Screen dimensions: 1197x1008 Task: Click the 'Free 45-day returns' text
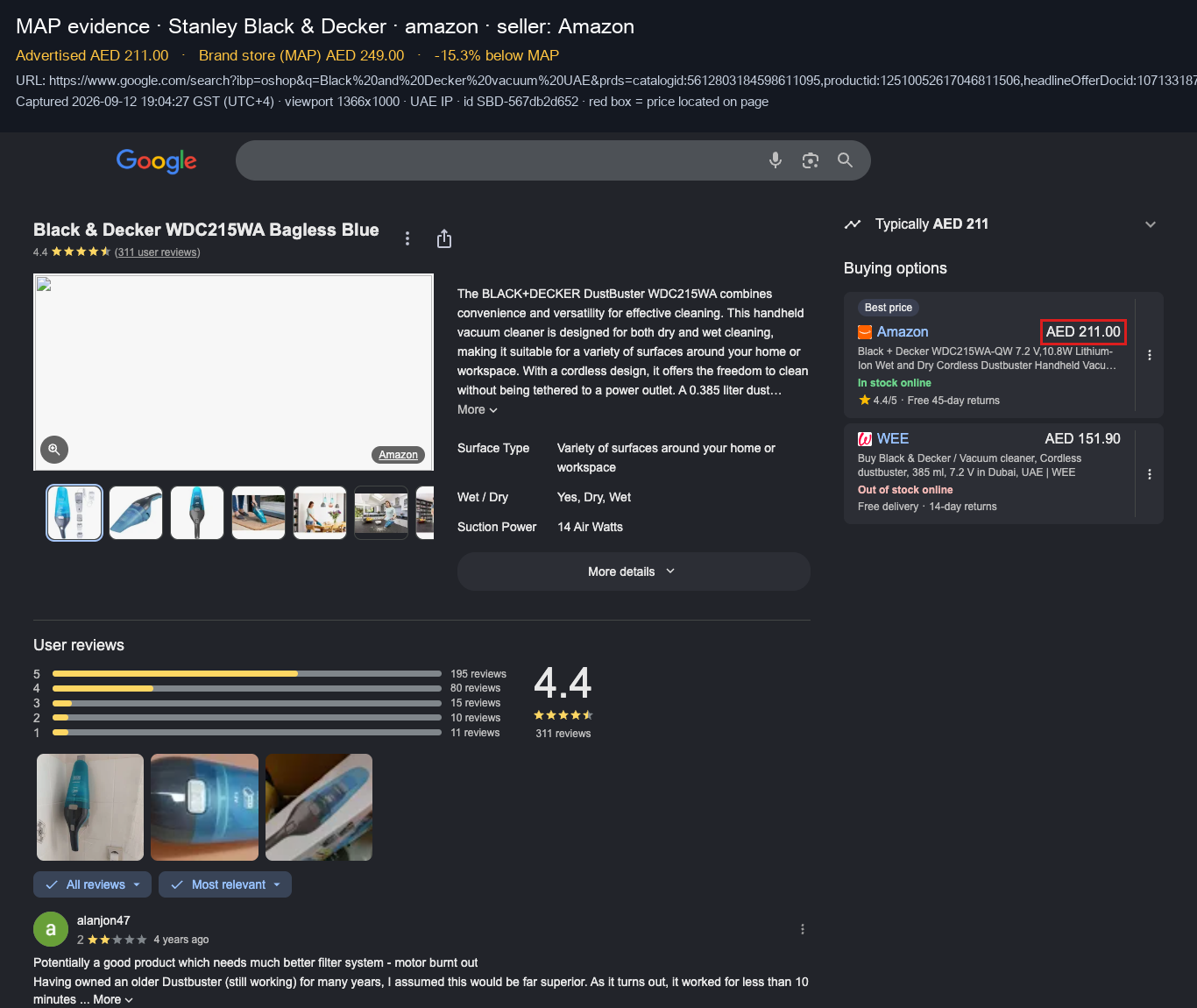click(x=953, y=401)
